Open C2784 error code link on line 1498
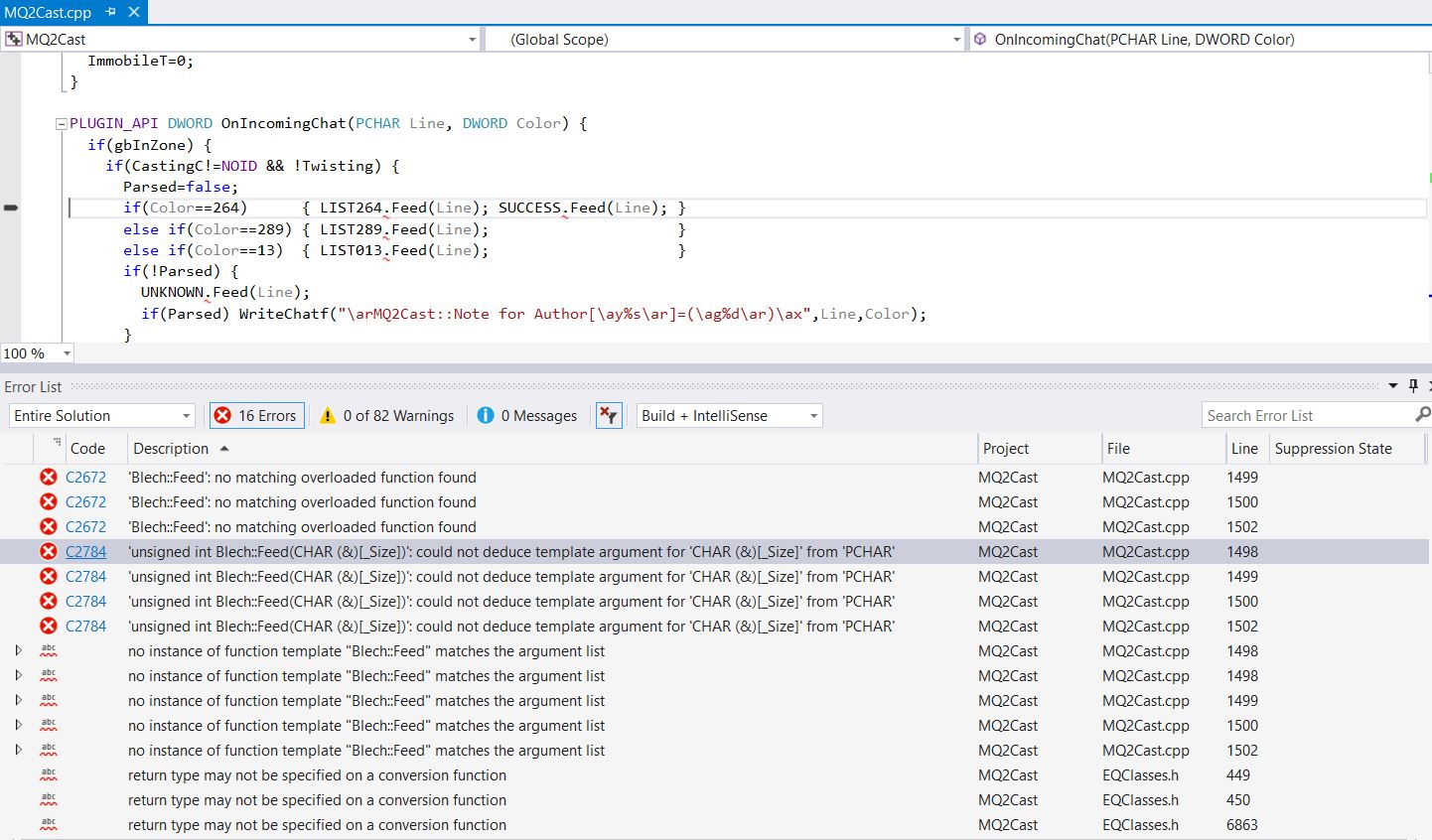Screen dimensions: 1432x840 (85, 552)
